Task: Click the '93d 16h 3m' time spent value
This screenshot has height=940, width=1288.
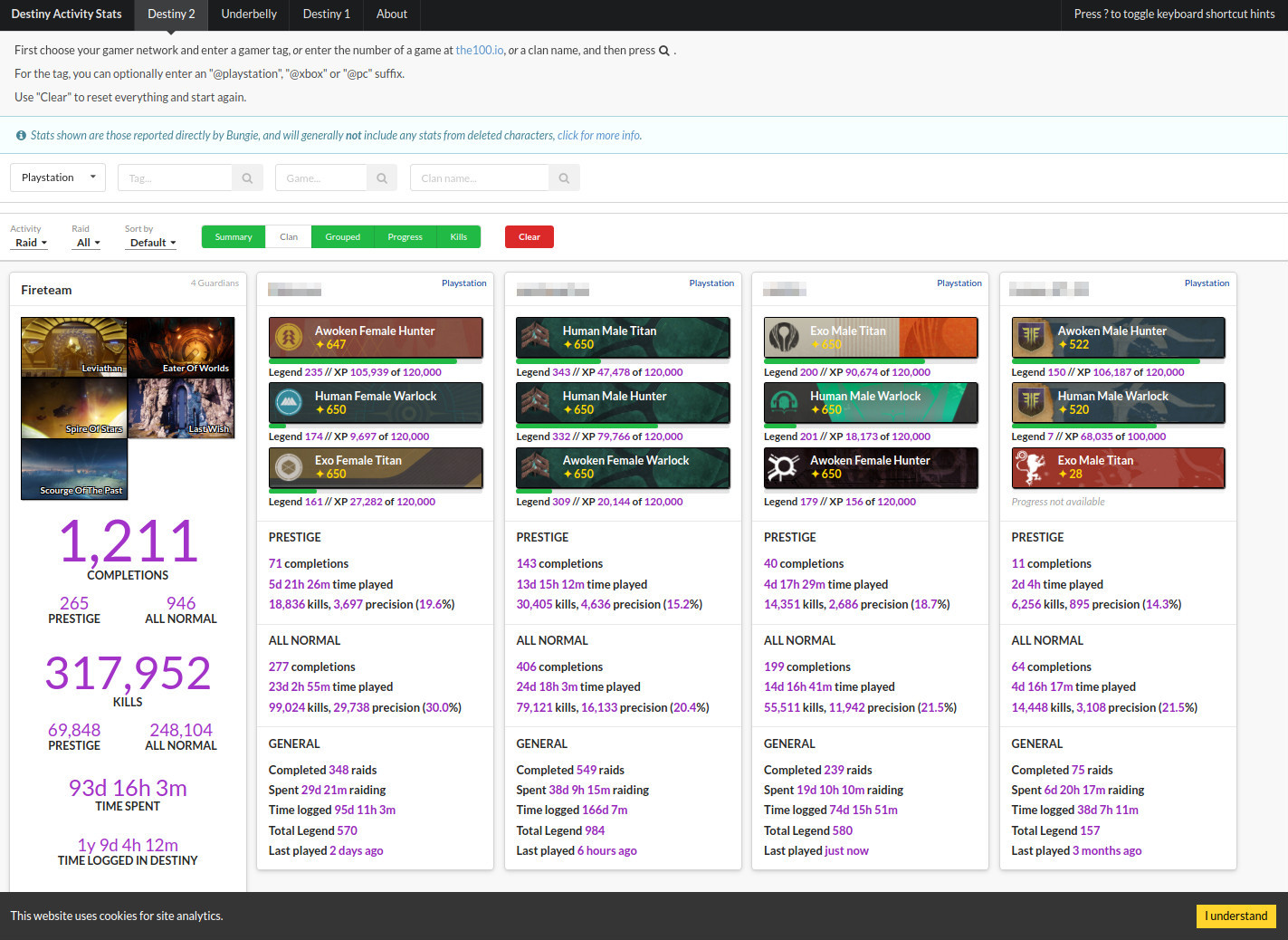Action: 128,788
